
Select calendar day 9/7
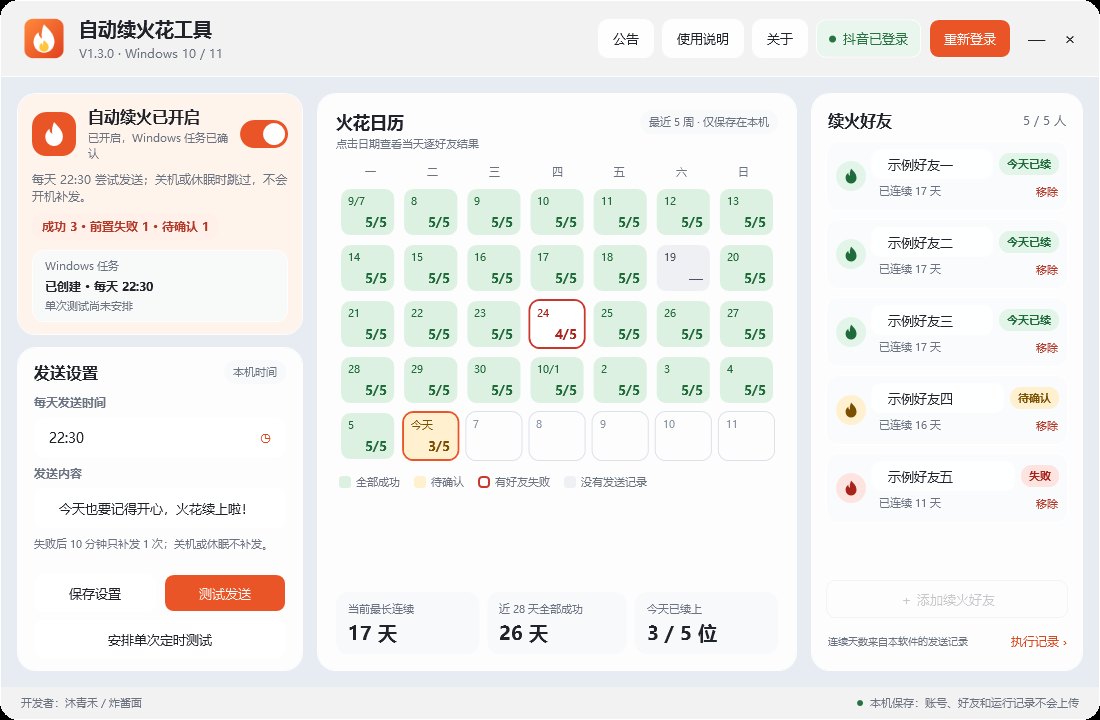(368, 212)
